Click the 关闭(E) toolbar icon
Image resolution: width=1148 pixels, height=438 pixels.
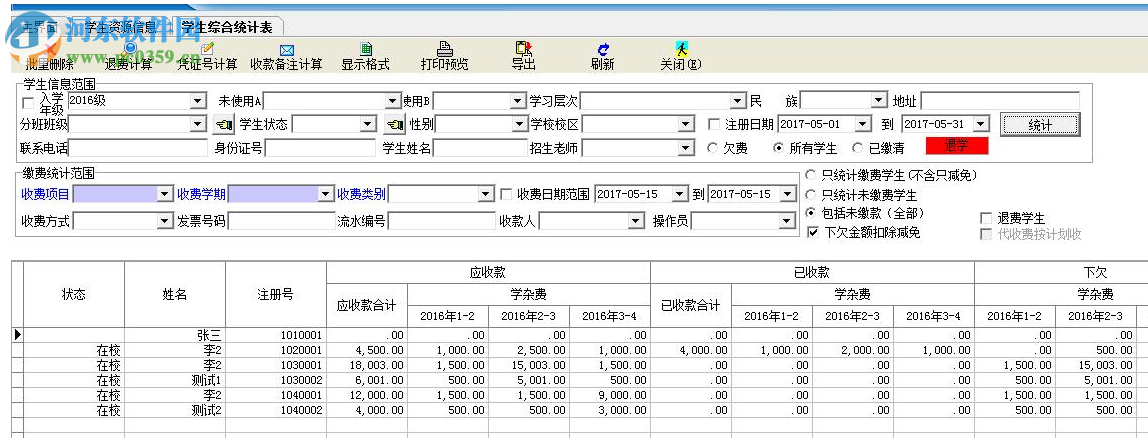click(682, 49)
